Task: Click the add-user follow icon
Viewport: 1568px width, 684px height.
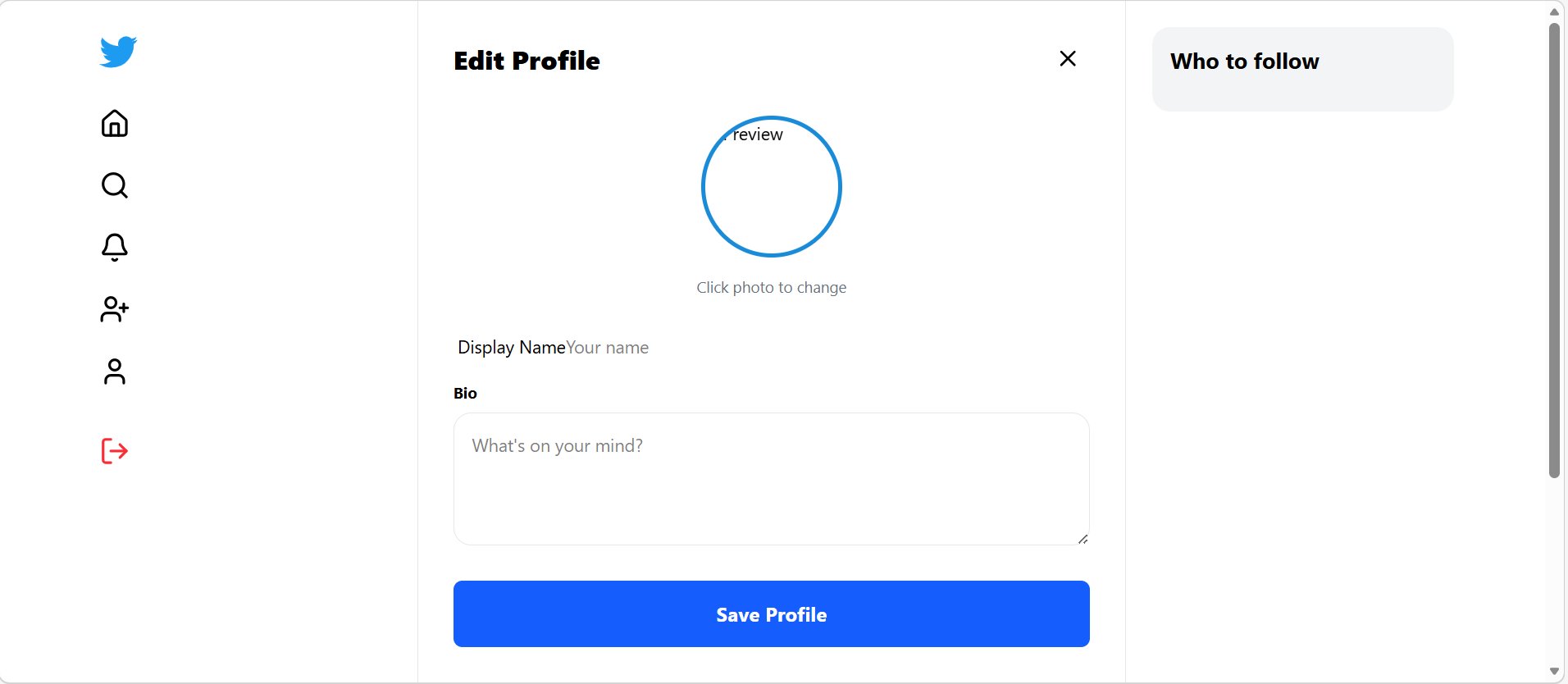Action: (x=115, y=309)
